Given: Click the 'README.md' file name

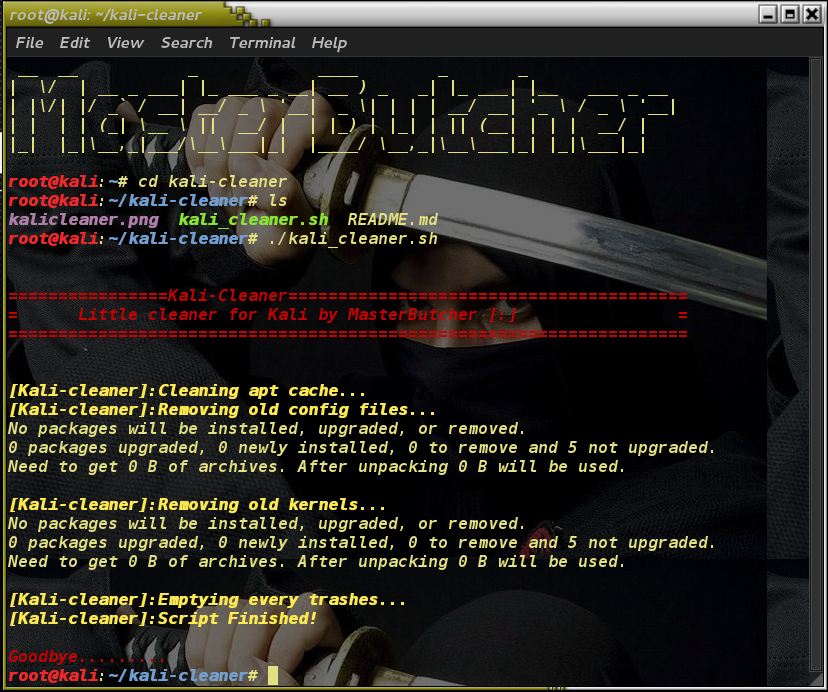Looking at the screenshot, I should [392, 220].
